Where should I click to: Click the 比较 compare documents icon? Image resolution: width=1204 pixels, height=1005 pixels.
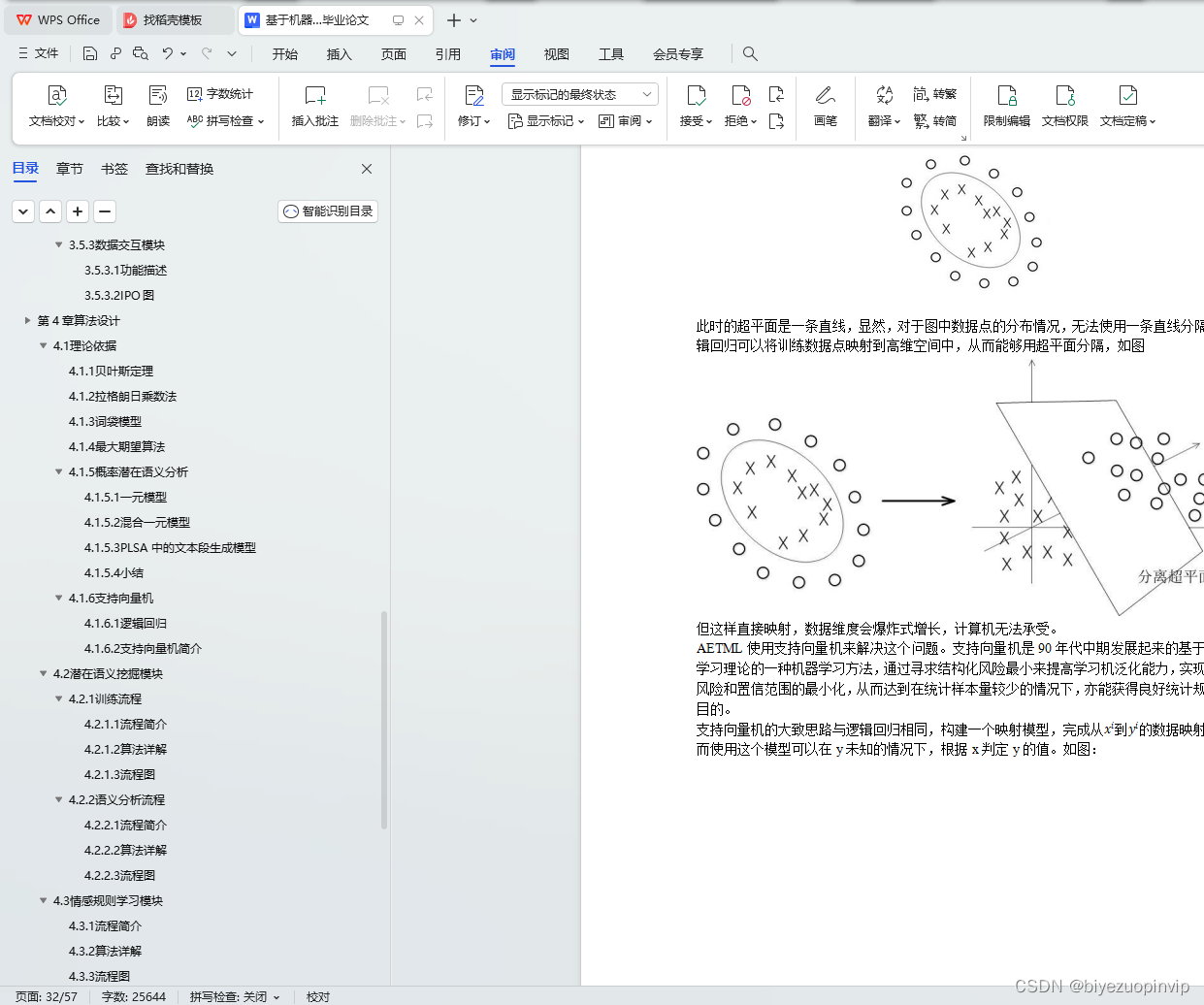(113, 95)
